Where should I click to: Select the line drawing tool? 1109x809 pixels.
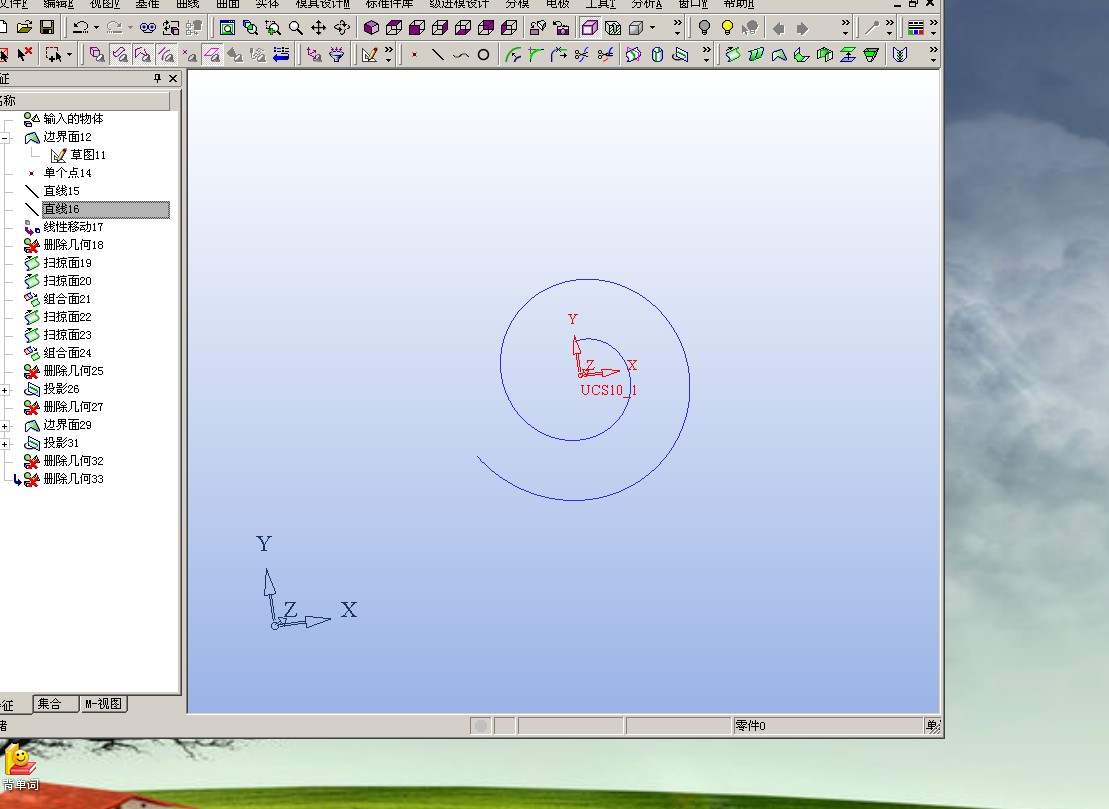[438, 54]
